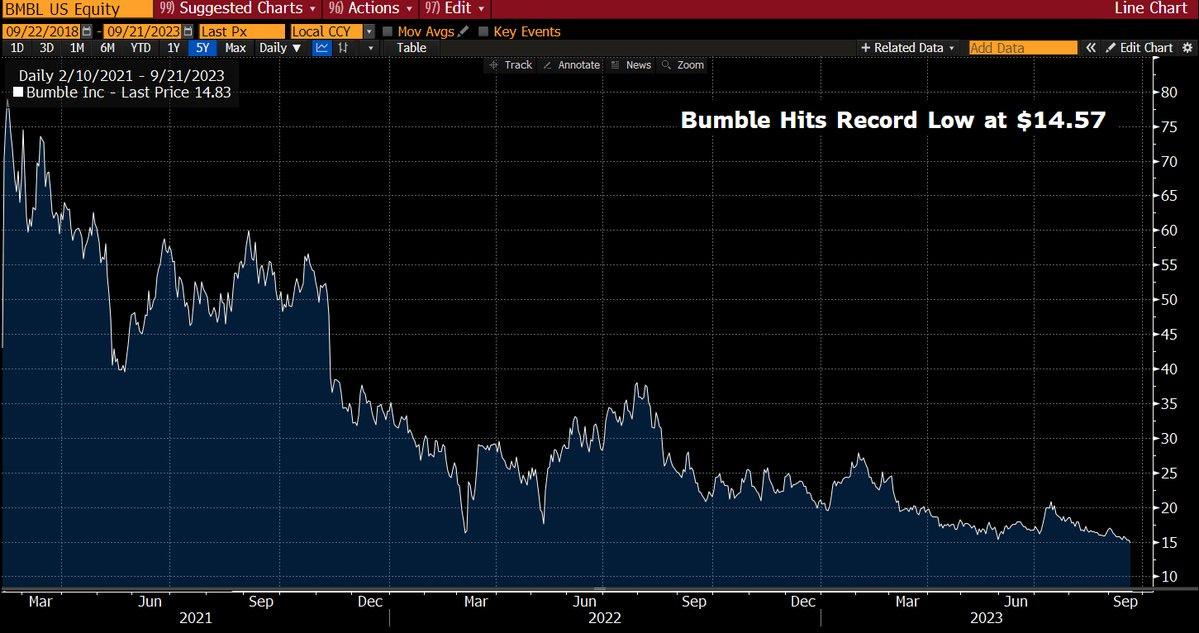The width and height of the screenshot is (1199, 633).
Task: Click the Daily 2/10/2021 - 9/21/2023 legend text
Action: tap(121, 76)
